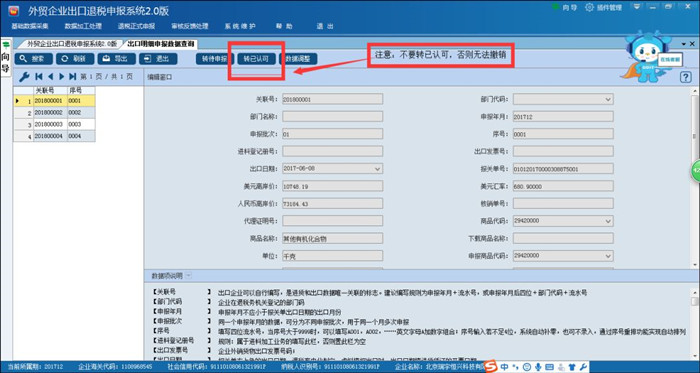Open the 退税正式申报 menu
The width and height of the screenshot is (700, 373).
[x=136, y=26]
